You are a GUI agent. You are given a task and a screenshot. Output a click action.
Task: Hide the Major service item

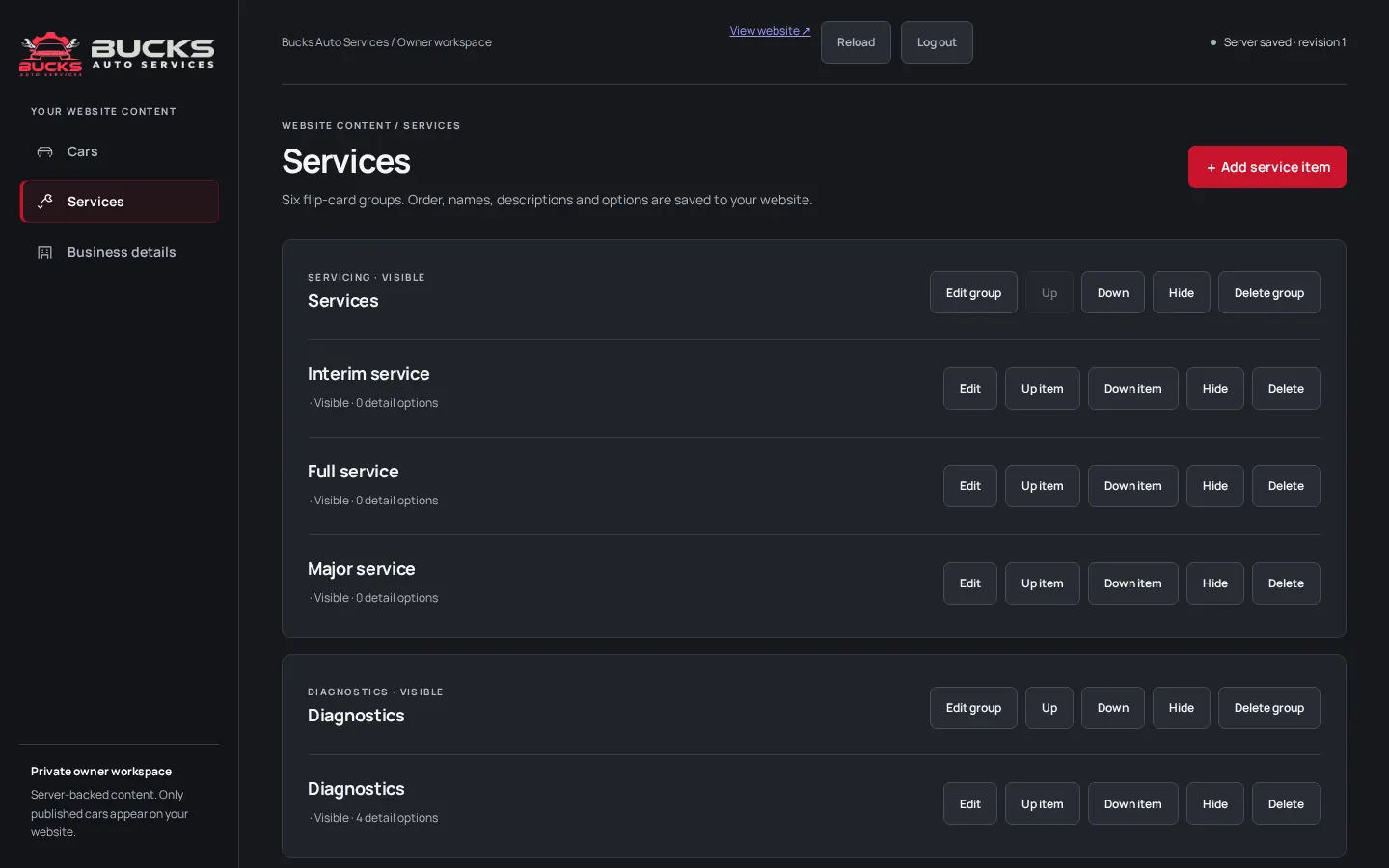click(x=1215, y=583)
